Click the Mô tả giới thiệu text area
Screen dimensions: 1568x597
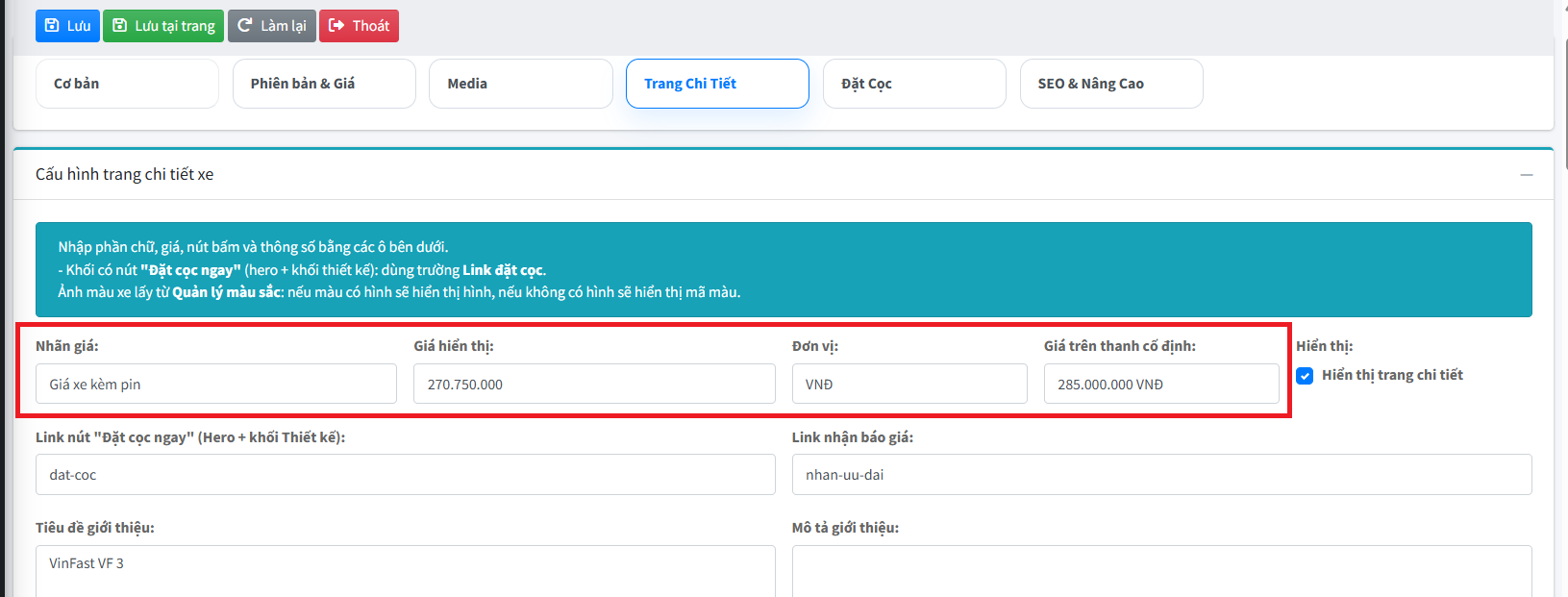tap(1161, 571)
